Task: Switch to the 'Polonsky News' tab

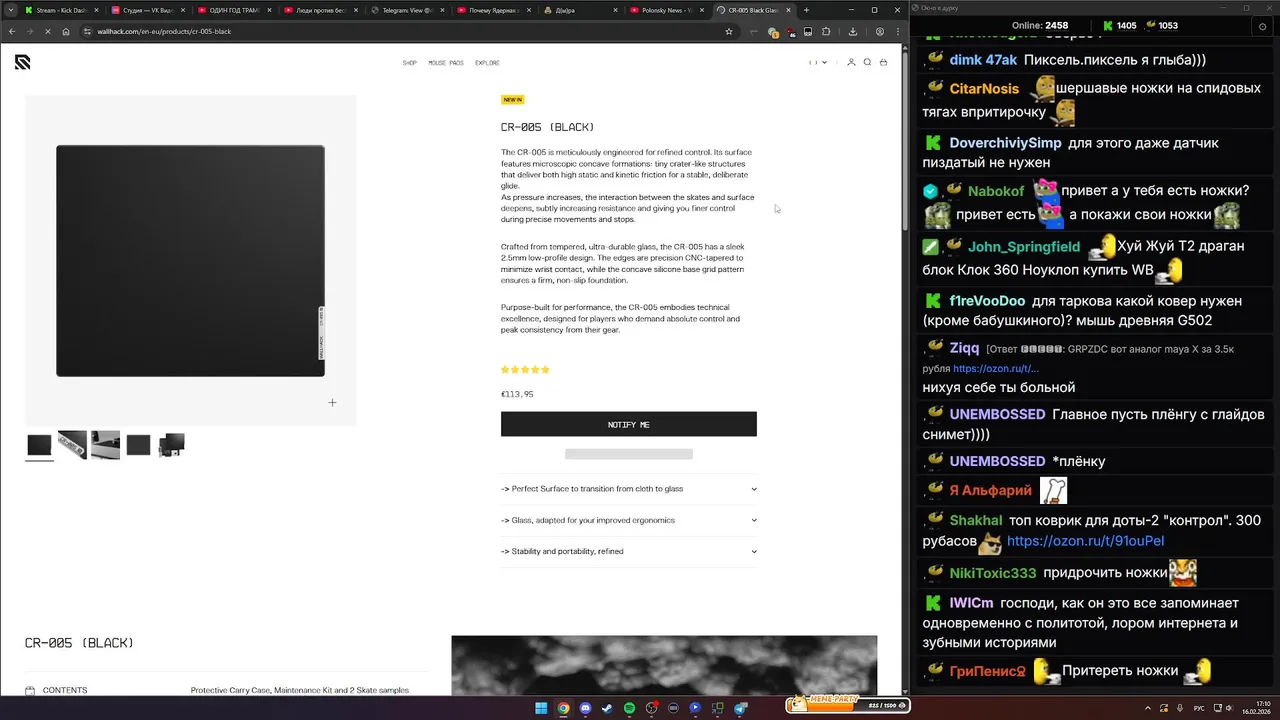Action: 666,10
